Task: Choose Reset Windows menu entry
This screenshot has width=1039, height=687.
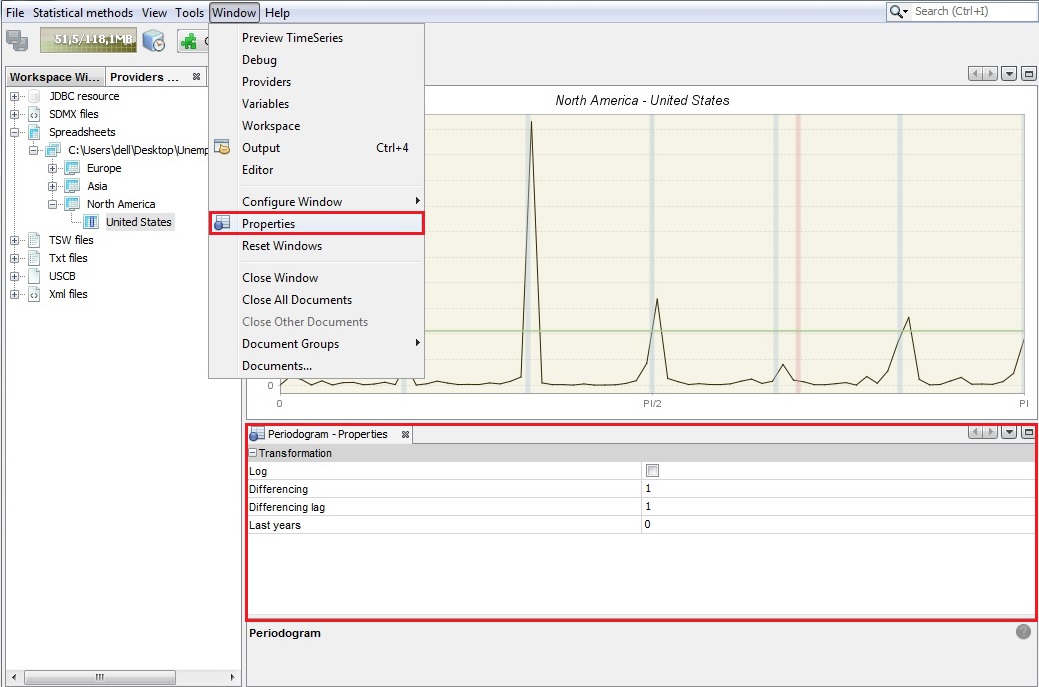Action: 282,246
